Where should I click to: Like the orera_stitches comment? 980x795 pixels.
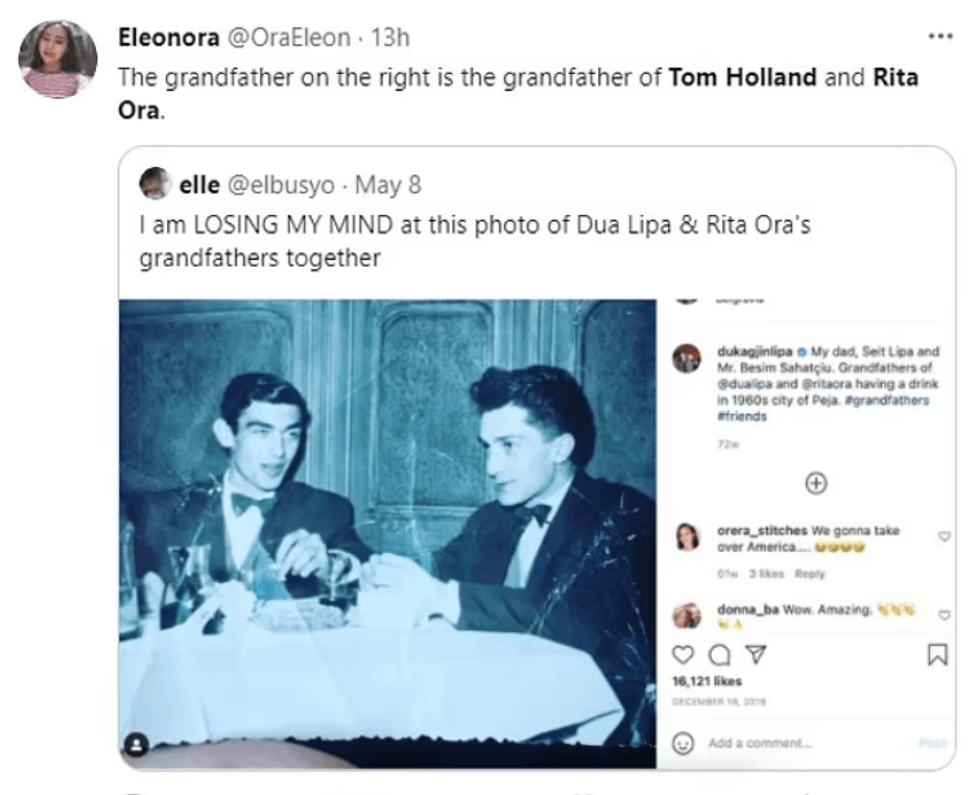tap(944, 537)
